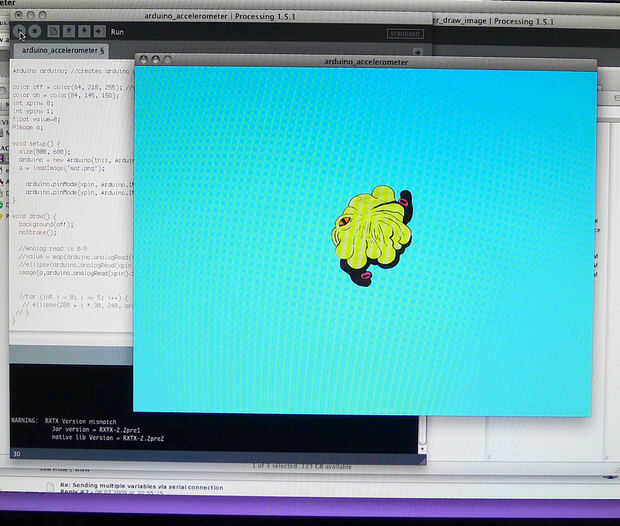The width and height of the screenshot is (620, 526).
Task: Click the console line 'Jar version = RXTX-2.2pre1'
Action: tap(96, 430)
